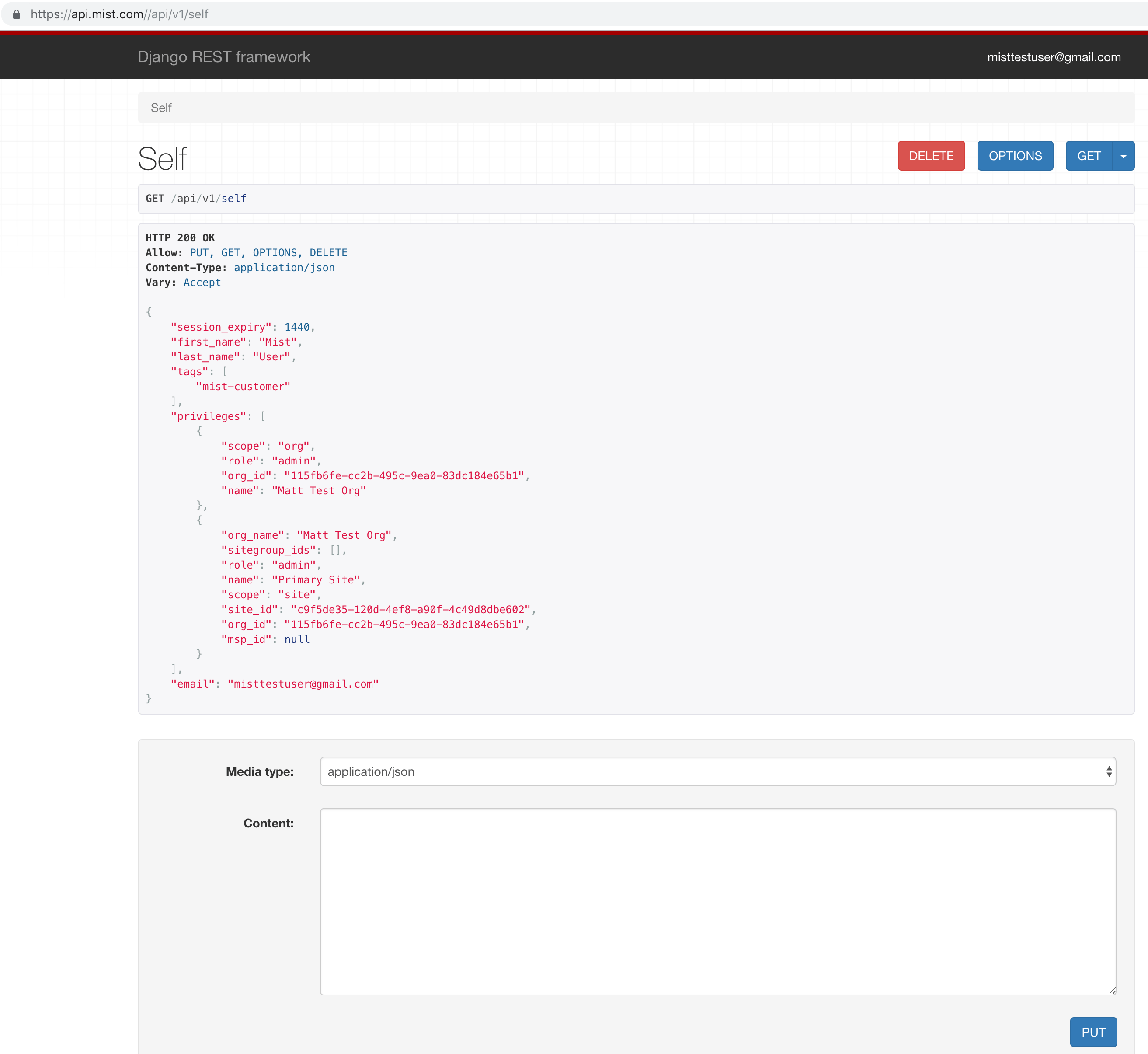This screenshot has width=1148, height=1054.
Task: Click inside the Content text area
Action: pyautogui.click(x=717, y=901)
